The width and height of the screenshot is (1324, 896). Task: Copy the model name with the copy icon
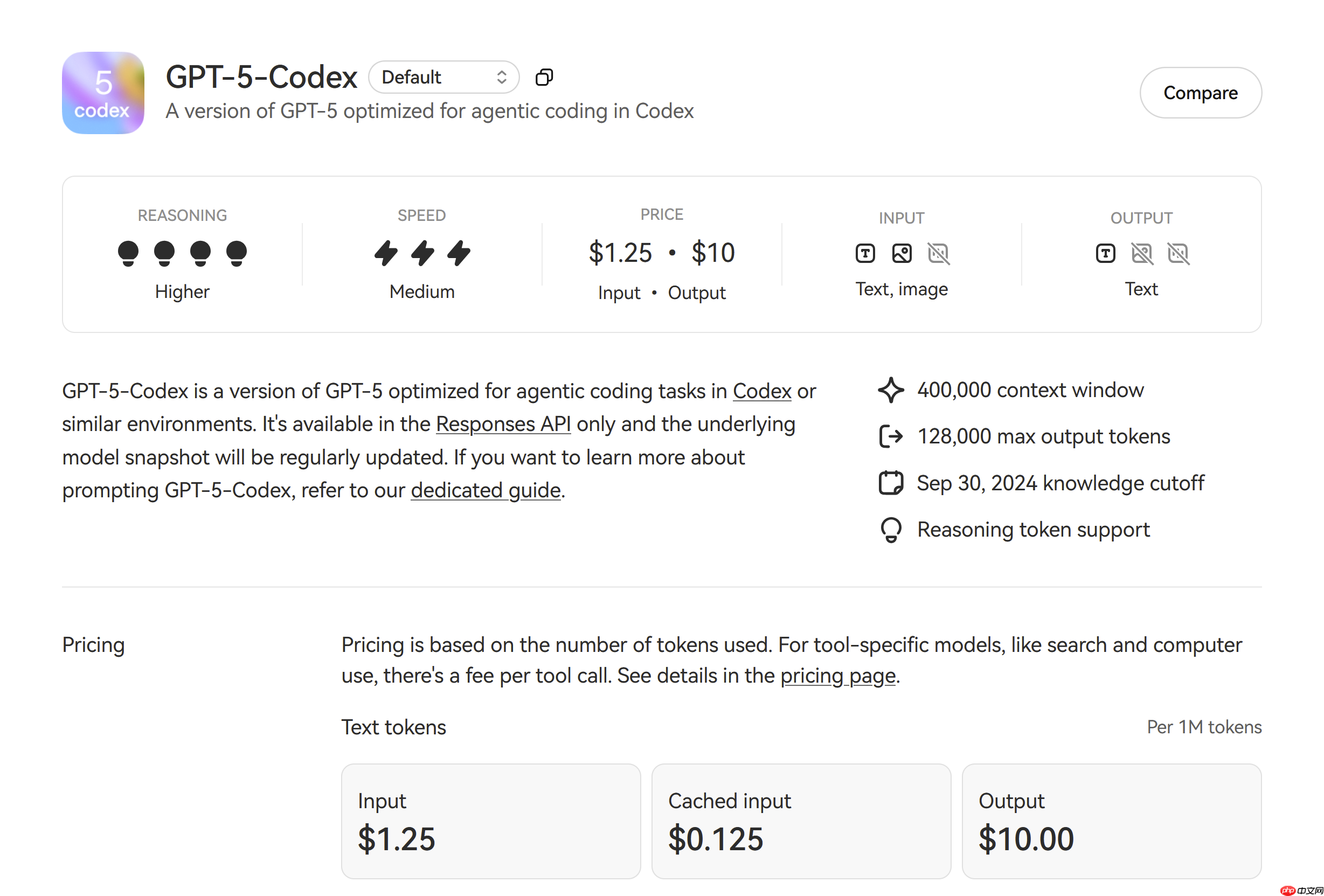click(x=544, y=77)
